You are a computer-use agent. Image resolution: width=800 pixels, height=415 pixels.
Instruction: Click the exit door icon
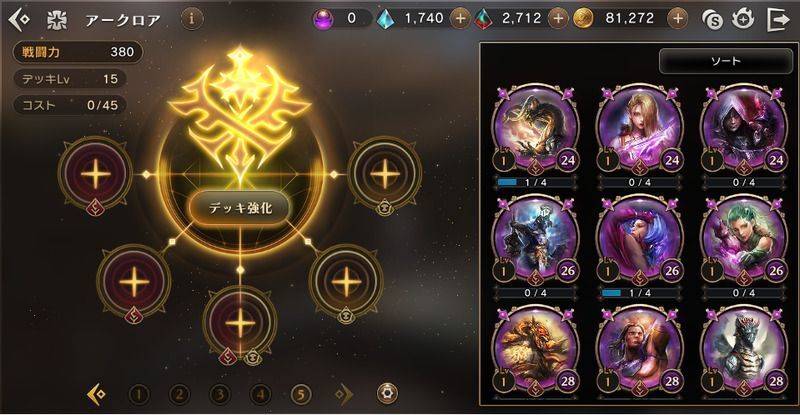pos(778,20)
